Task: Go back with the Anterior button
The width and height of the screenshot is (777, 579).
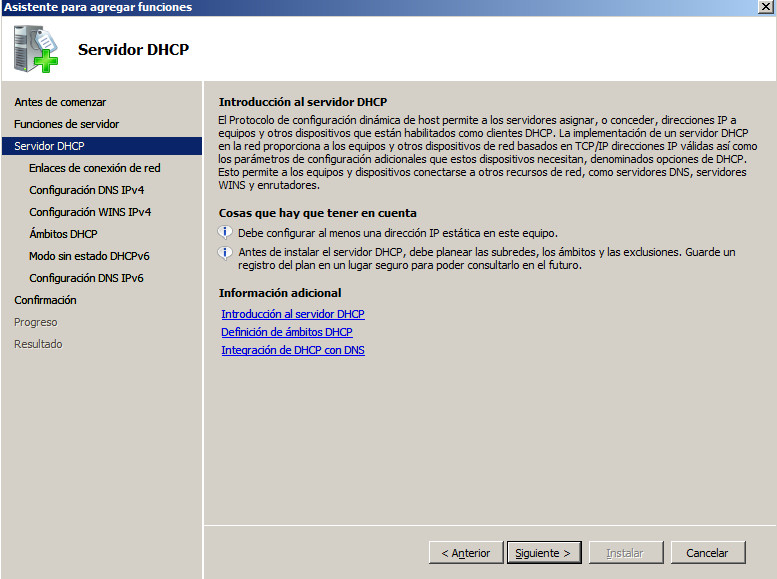Action: click(x=466, y=553)
